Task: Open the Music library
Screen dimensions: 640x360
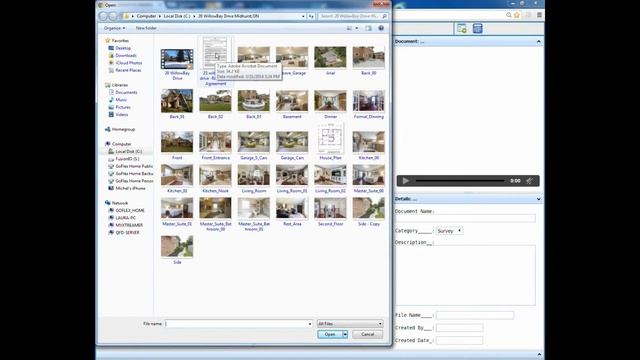Action: 121,100
